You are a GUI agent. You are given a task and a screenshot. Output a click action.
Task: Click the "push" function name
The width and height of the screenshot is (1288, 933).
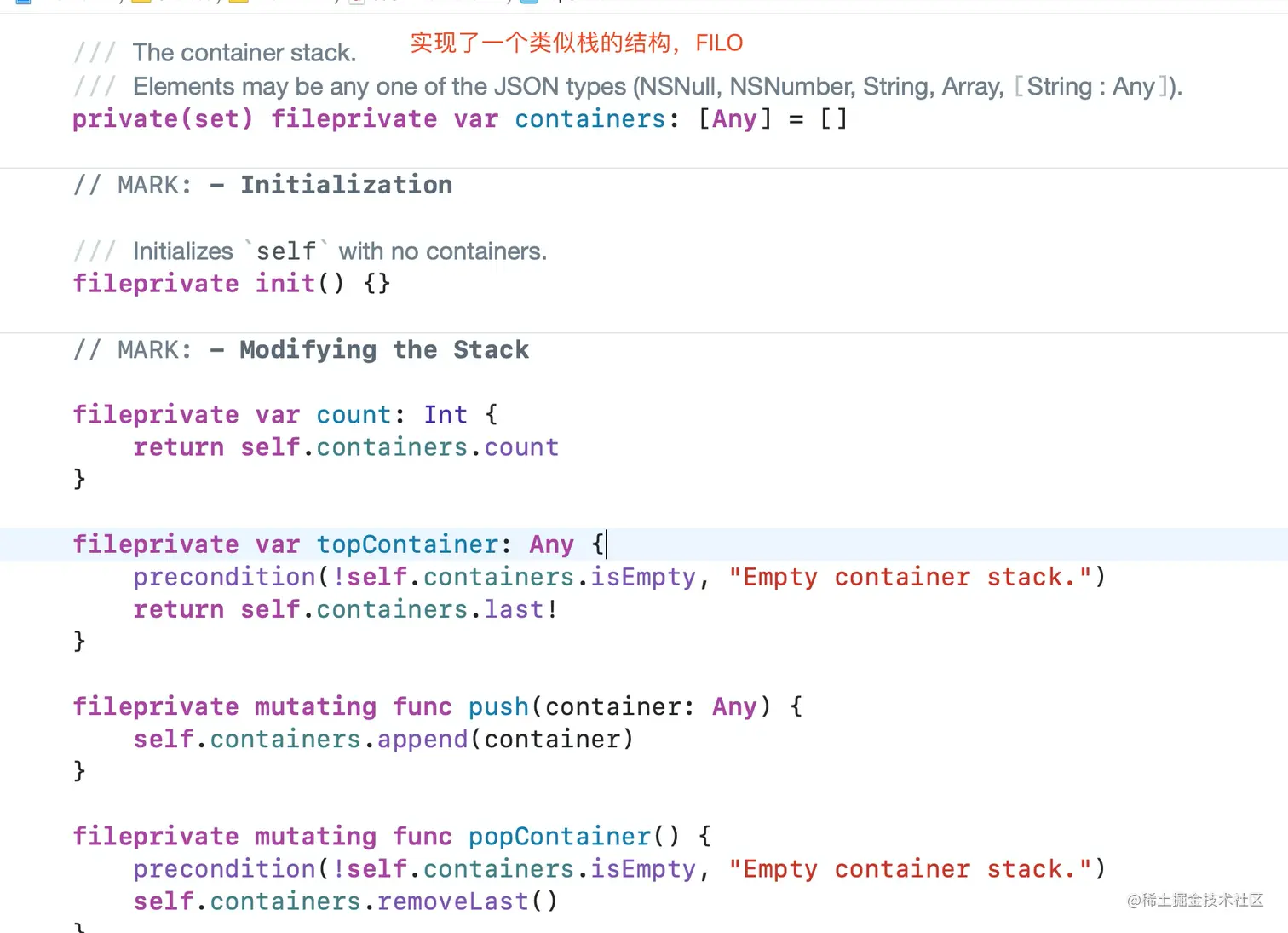(499, 707)
